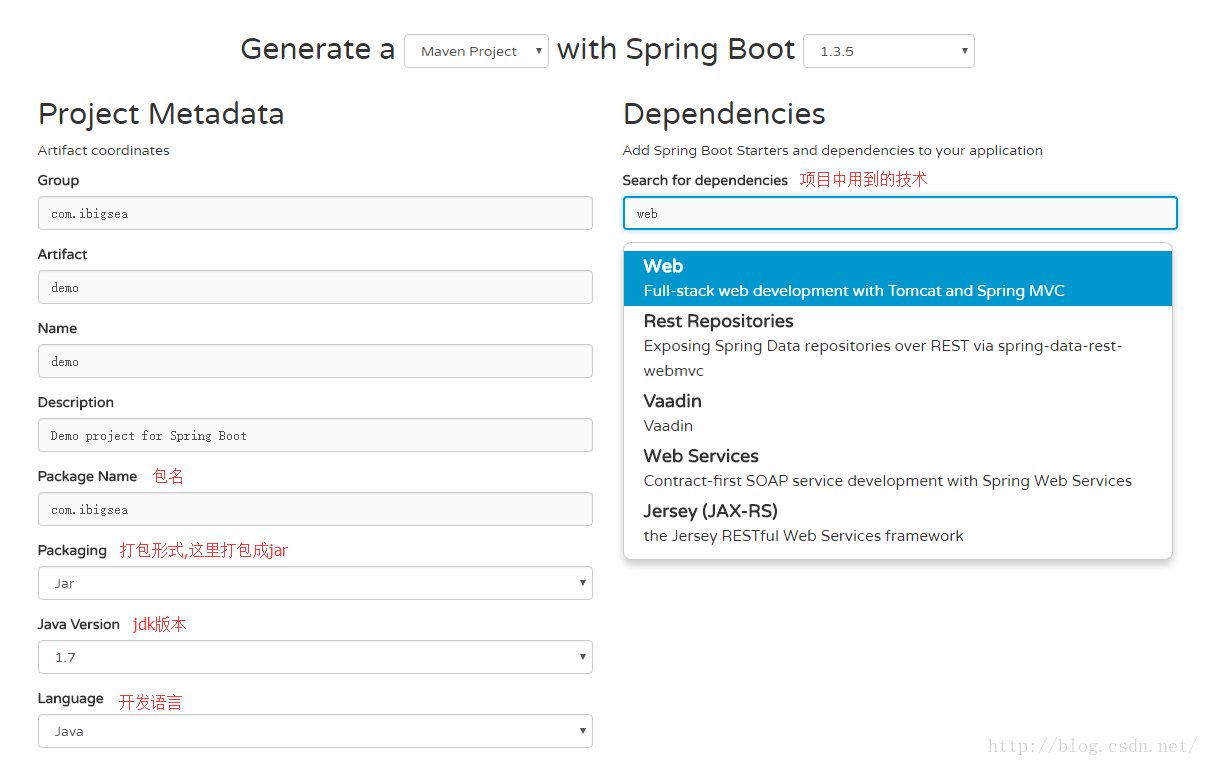Click the Project Metadata heading
Image resolution: width=1209 pixels, height=766 pixels.
[x=161, y=114]
